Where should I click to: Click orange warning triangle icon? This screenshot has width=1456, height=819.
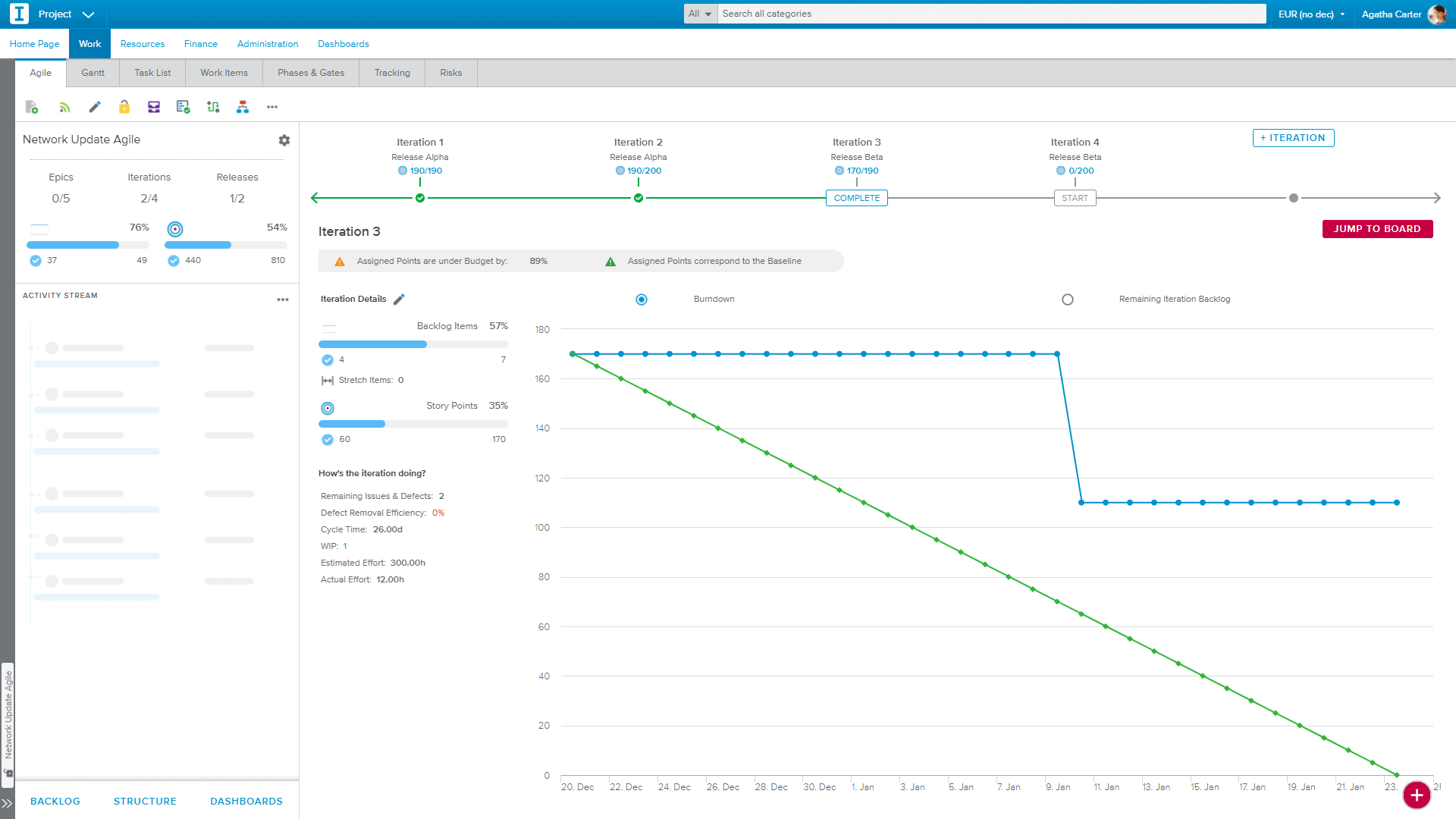point(340,262)
